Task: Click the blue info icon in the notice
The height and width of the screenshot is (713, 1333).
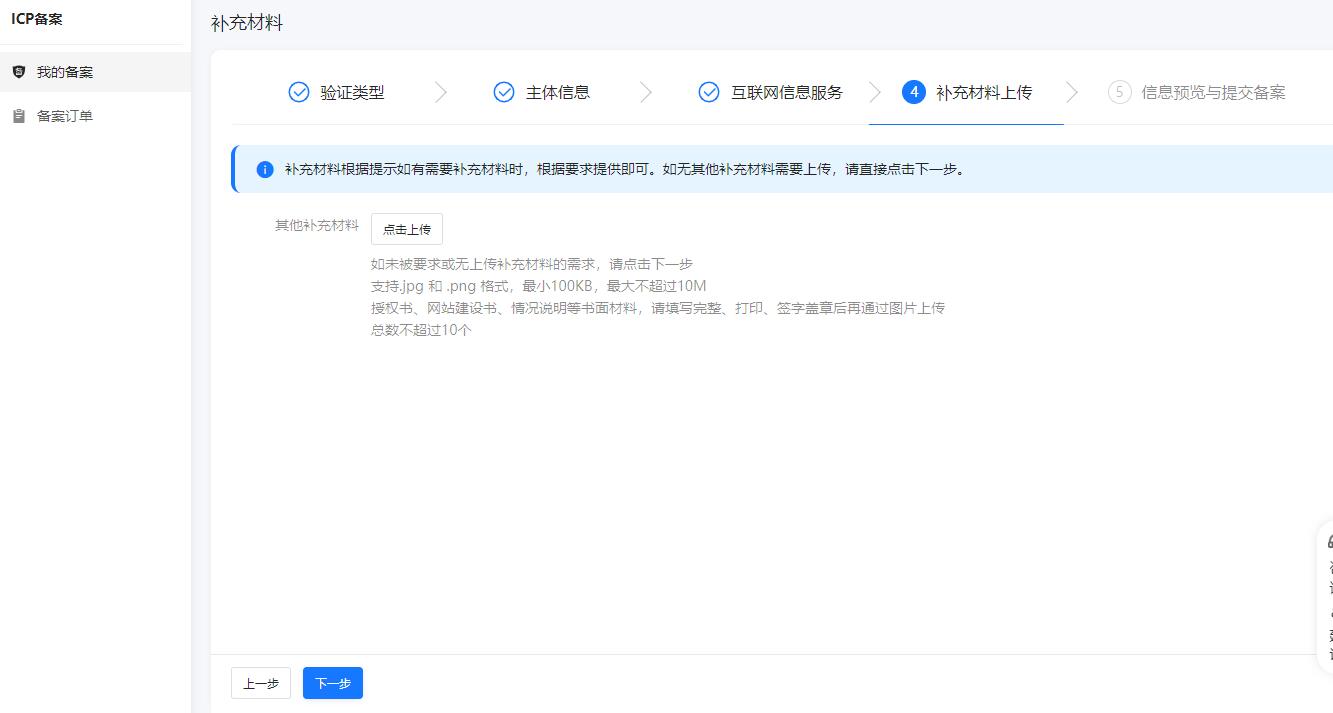Action: 265,169
